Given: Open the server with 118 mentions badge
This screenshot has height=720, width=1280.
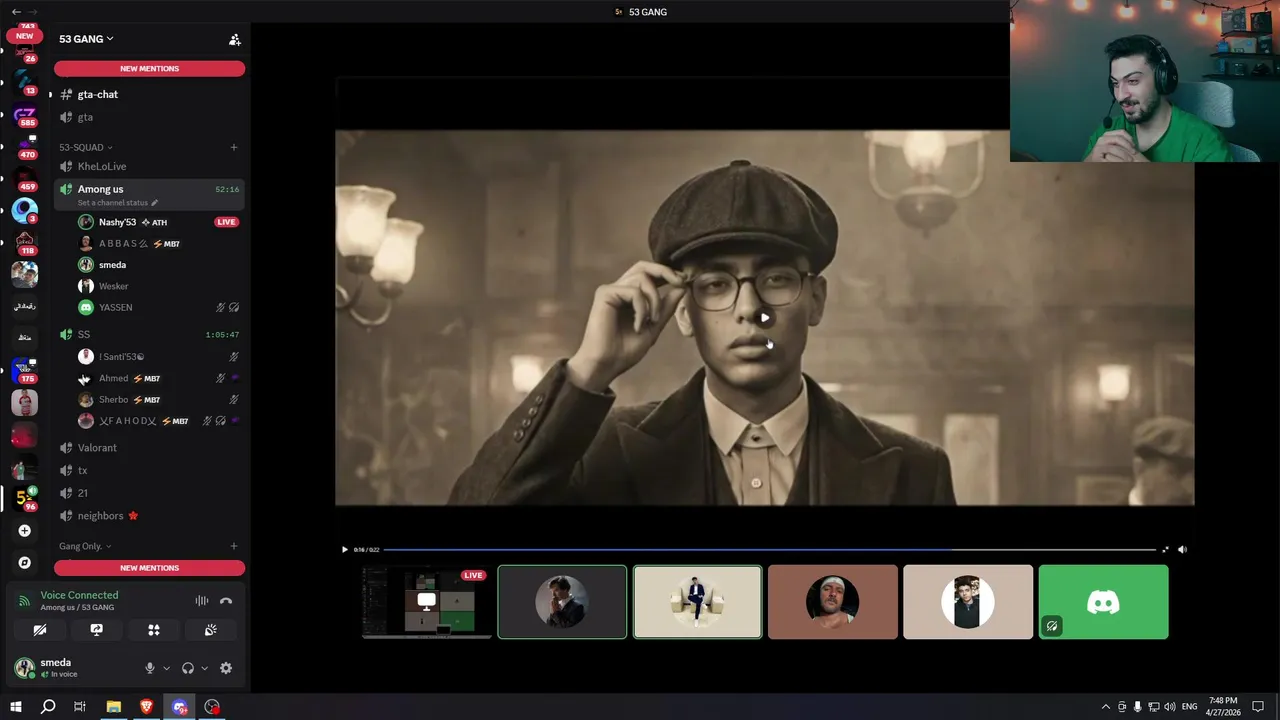Looking at the screenshot, I should [x=25, y=243].
